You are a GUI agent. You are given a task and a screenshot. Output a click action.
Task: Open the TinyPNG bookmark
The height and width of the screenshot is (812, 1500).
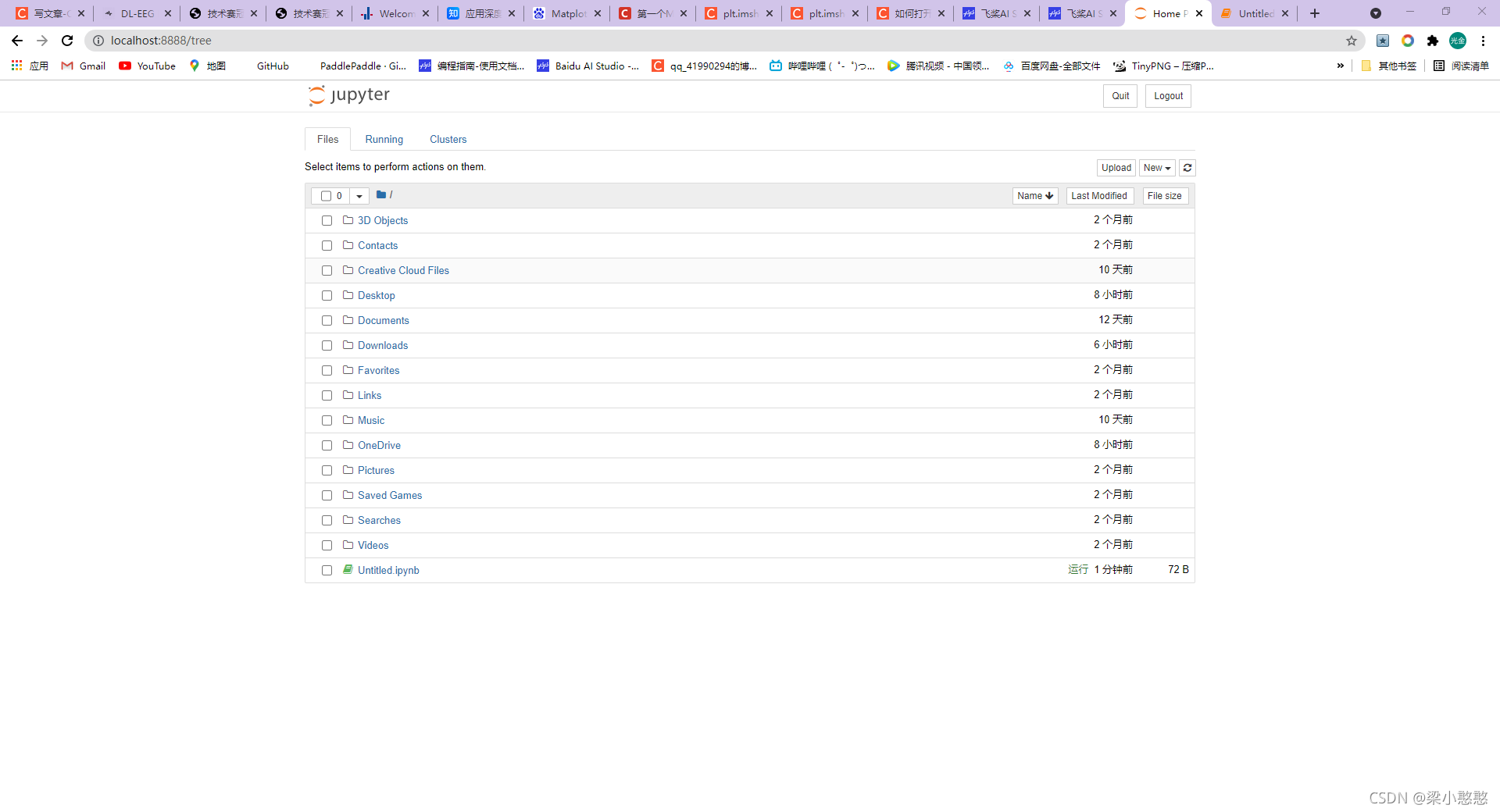(x=1163, y=66)
